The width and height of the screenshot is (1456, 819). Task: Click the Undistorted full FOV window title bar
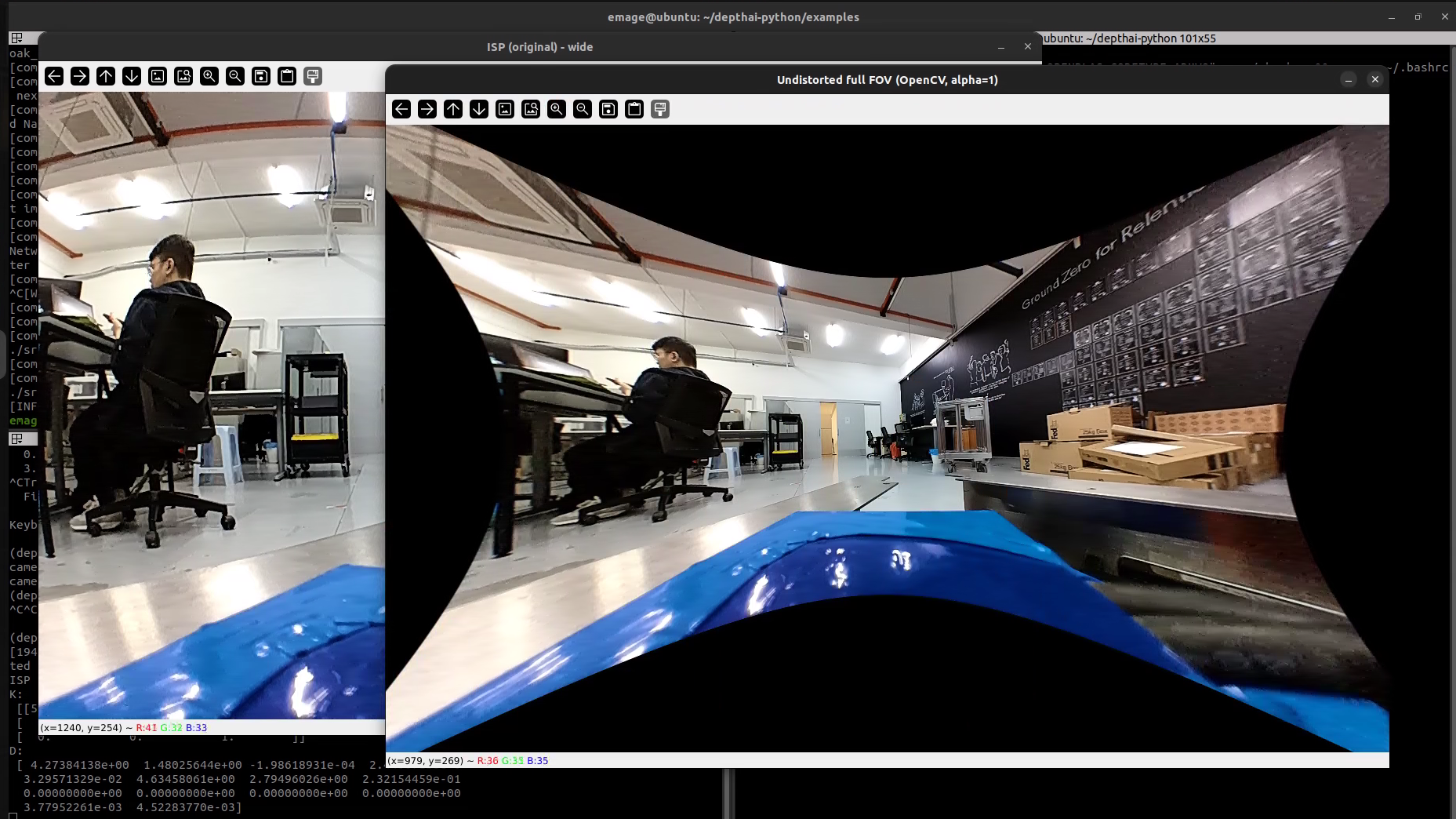point(886,79)
